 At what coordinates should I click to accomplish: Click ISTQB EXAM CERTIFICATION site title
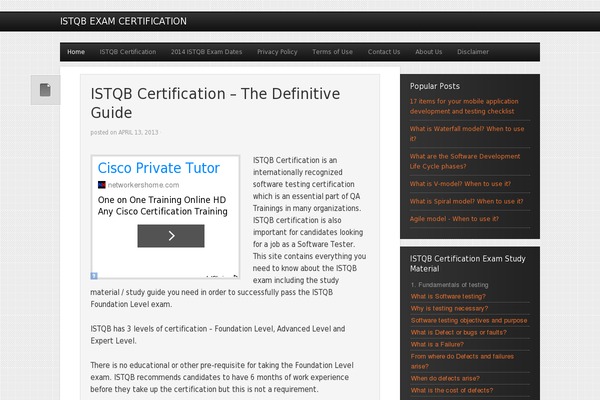coord(123,21)
